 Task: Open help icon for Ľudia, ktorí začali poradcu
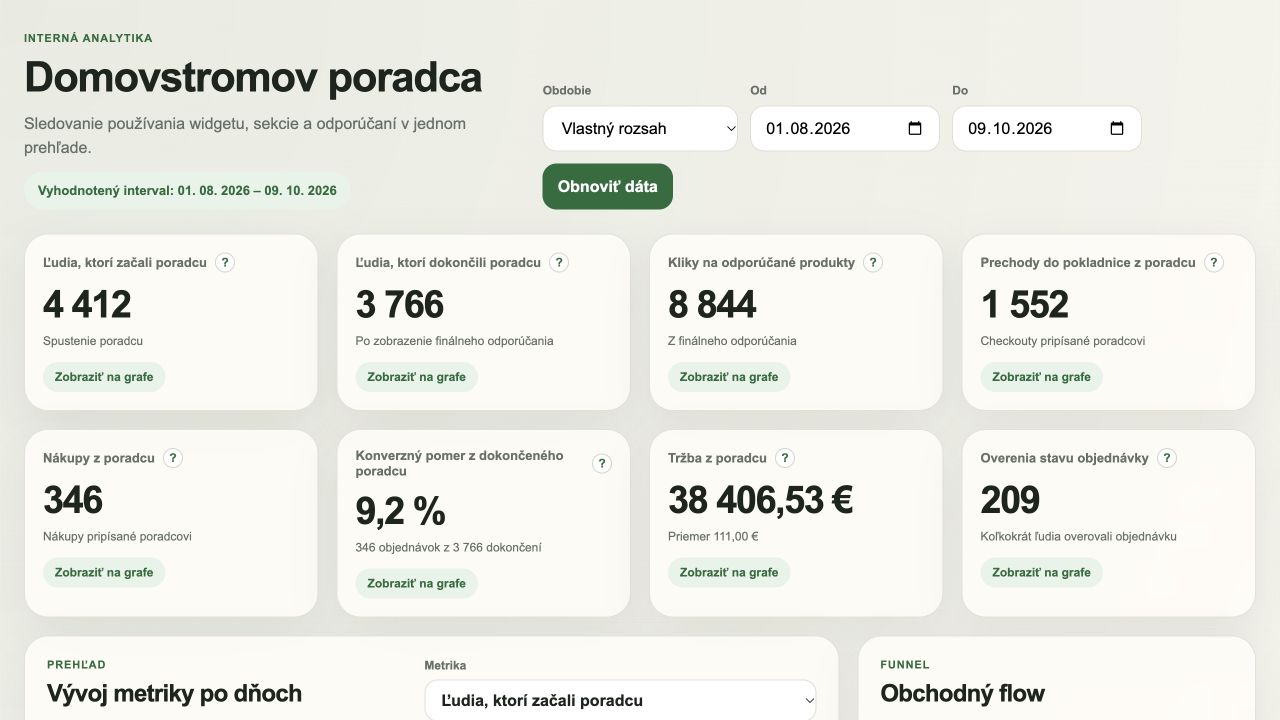tap(225, 263)
